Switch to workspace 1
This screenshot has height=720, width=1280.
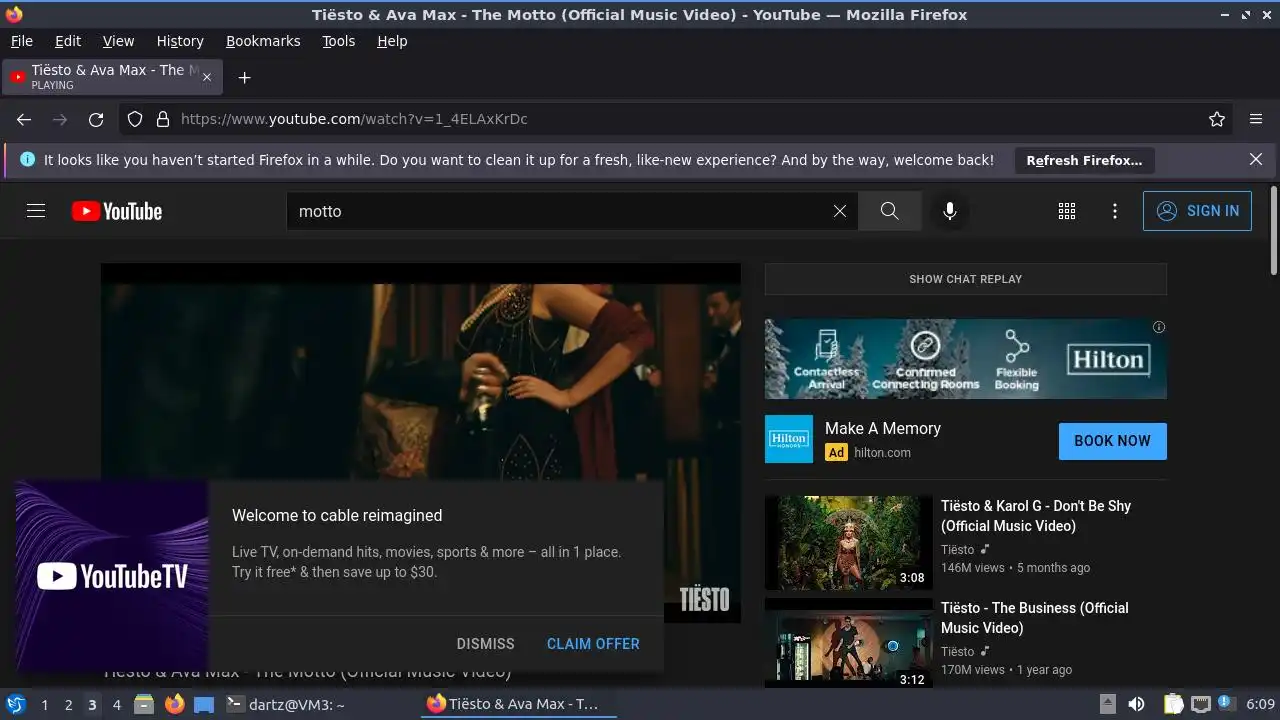tap(44, 705)
